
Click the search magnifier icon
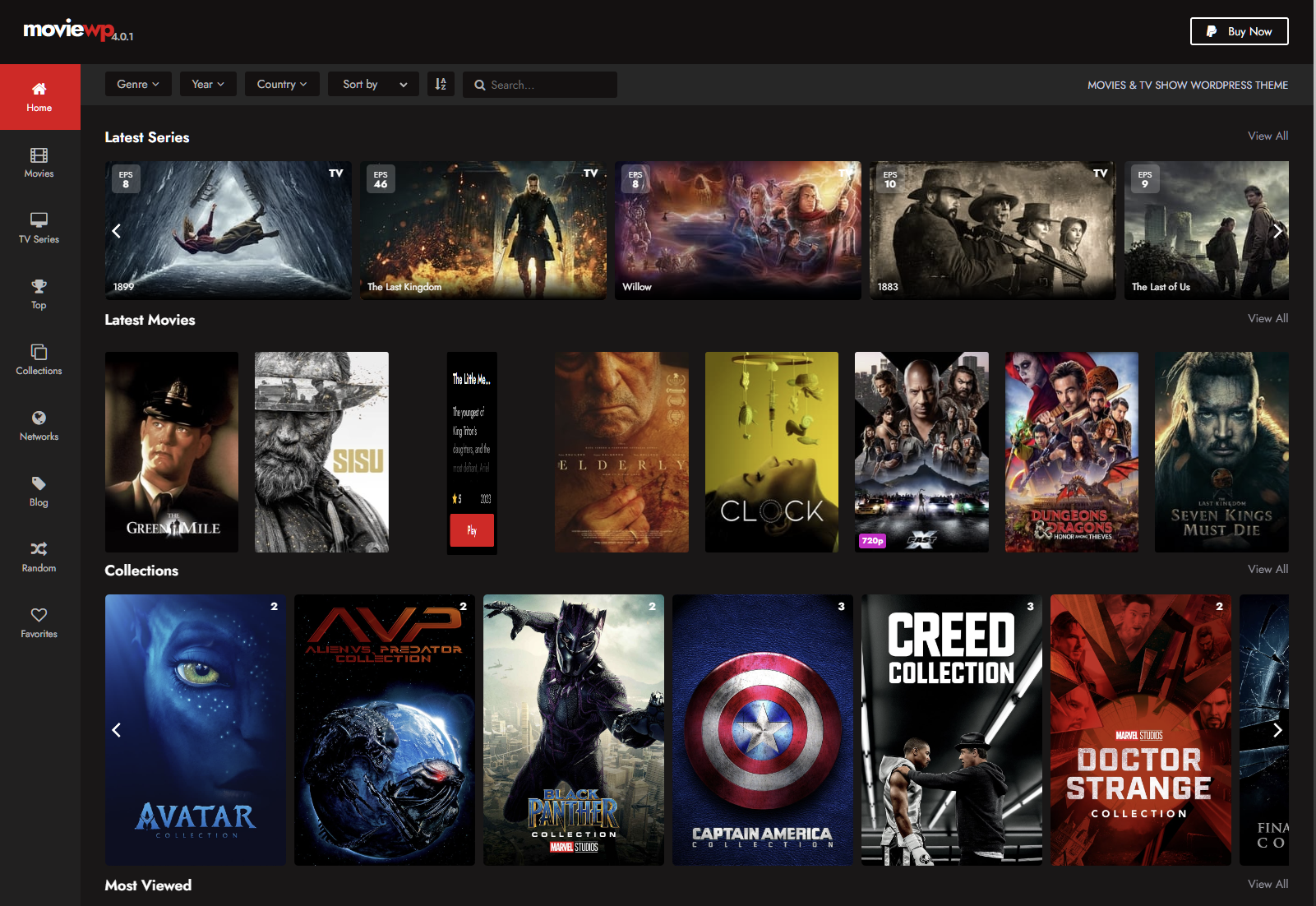click(x=479, y=85)
